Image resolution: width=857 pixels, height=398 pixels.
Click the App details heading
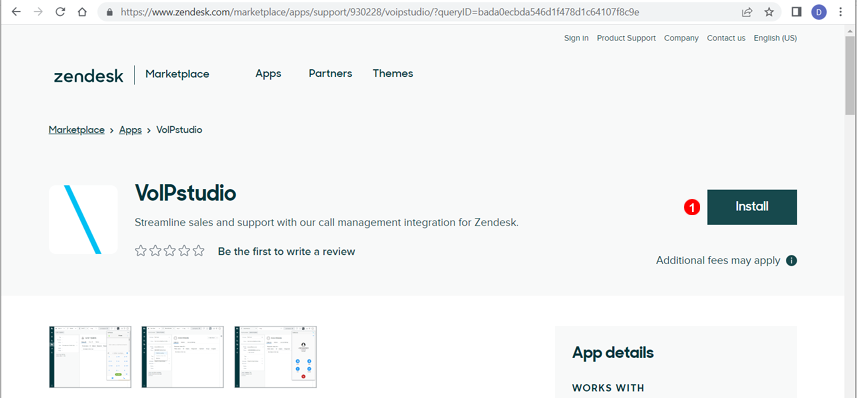tap(613, 353)
